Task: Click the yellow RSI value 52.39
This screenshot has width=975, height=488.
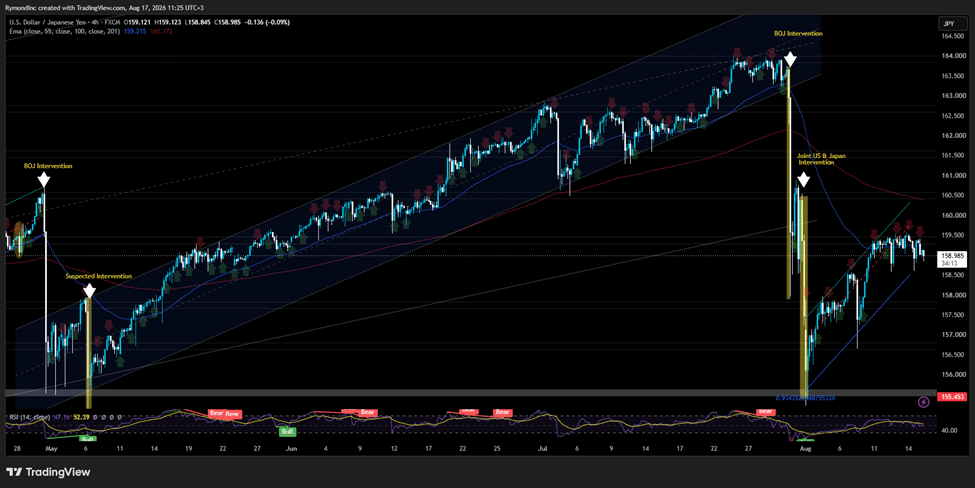Action: (81, 417)
